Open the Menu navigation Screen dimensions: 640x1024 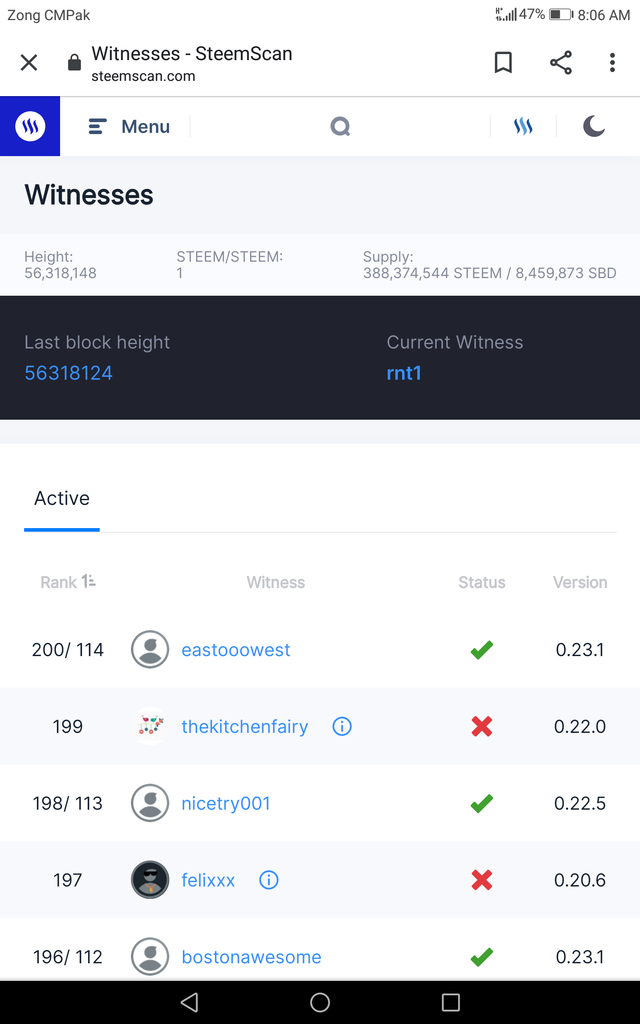[129, 127]
